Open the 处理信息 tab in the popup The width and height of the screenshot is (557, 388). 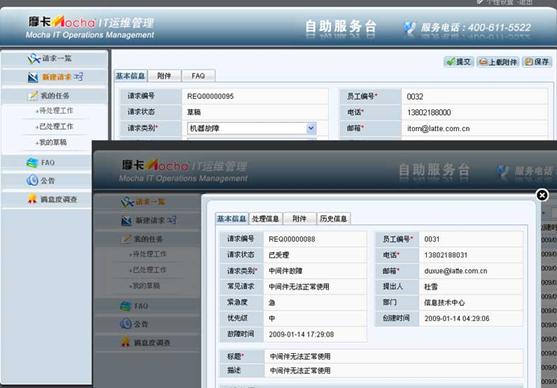tap(265, 219)
